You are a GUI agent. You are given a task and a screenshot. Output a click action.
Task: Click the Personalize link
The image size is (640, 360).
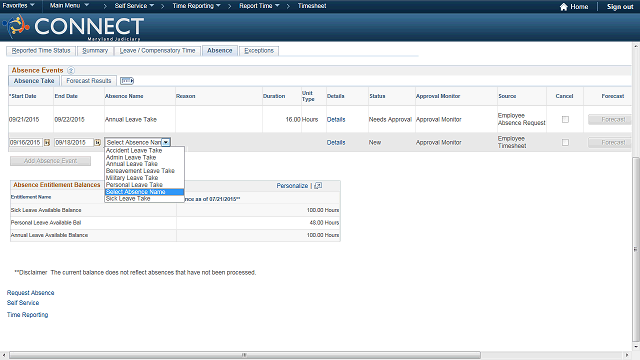pos(292,186)
